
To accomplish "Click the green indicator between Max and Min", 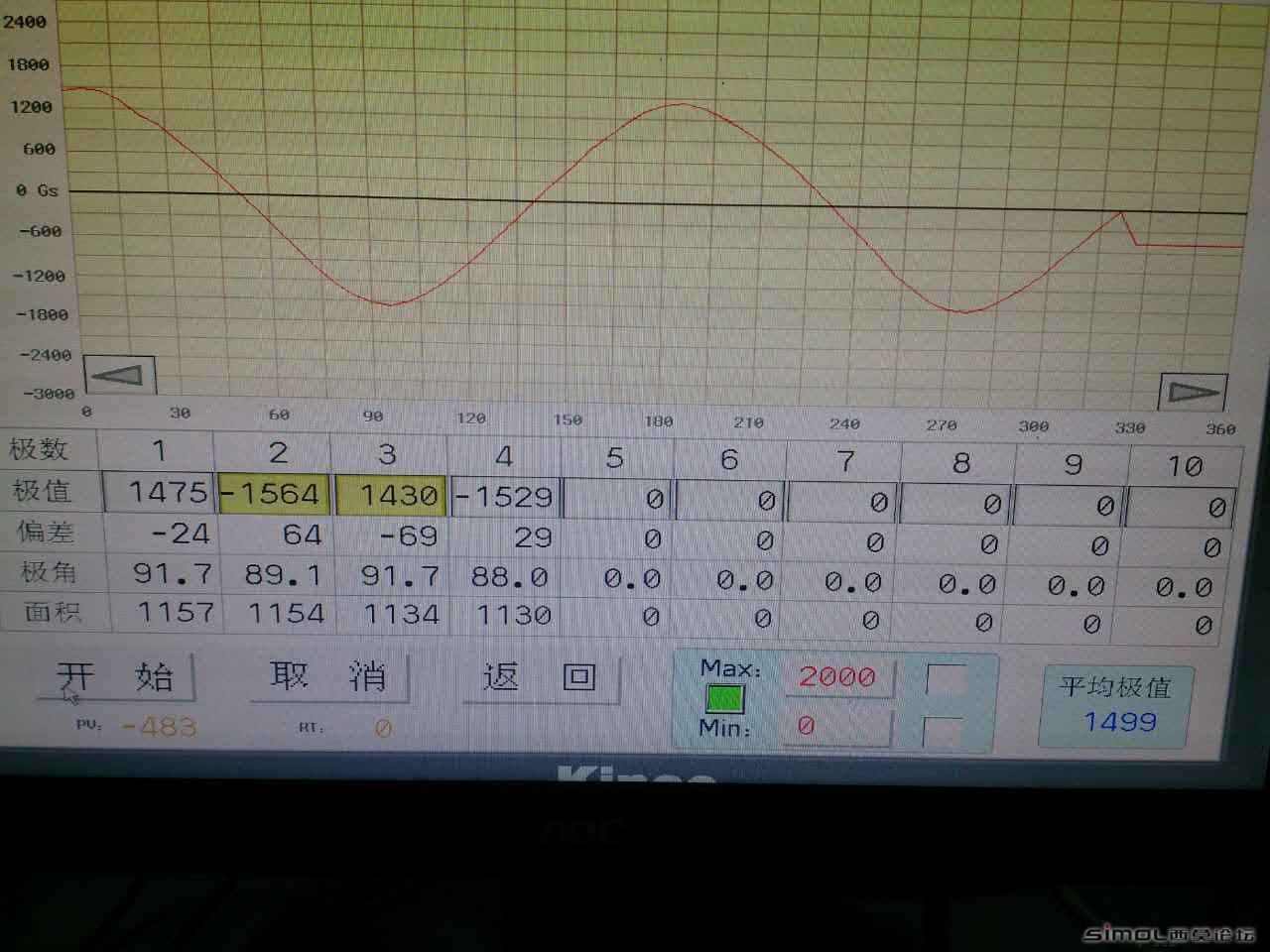I will point(724,699).
